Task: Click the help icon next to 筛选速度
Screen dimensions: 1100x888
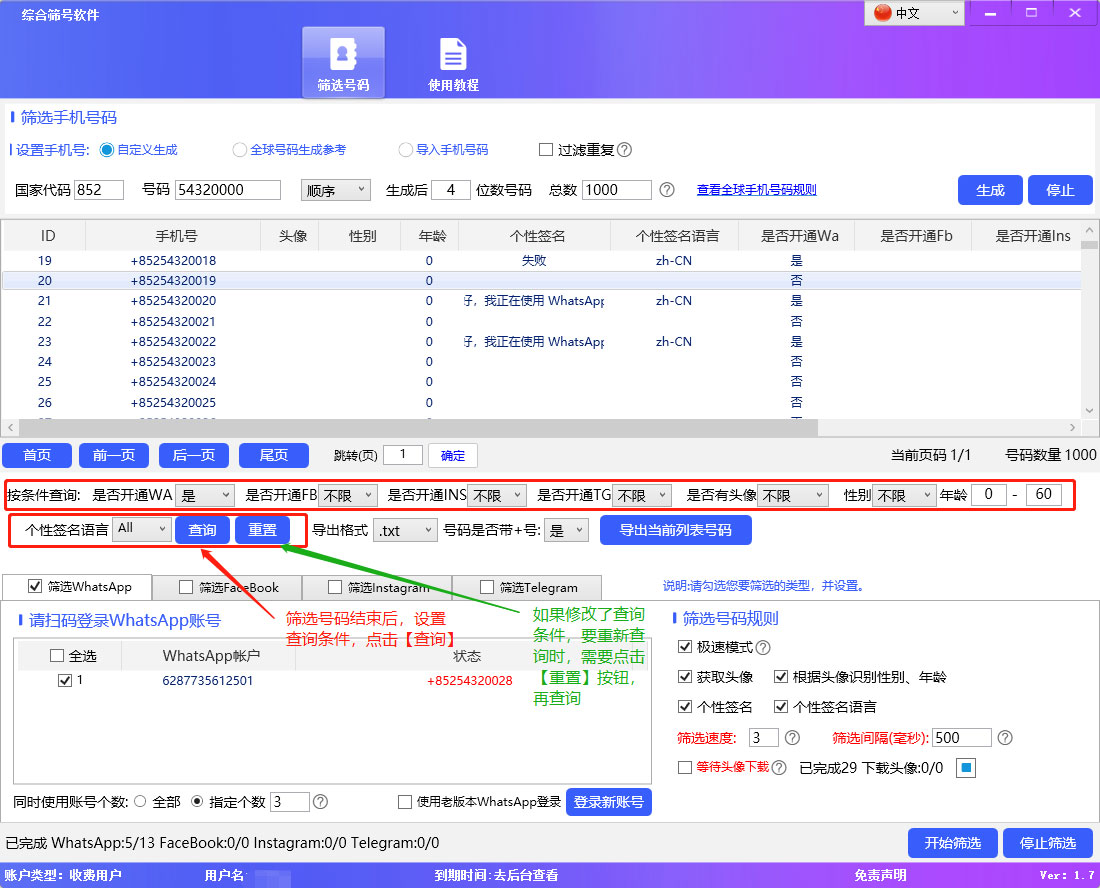Action: [793, 736]
